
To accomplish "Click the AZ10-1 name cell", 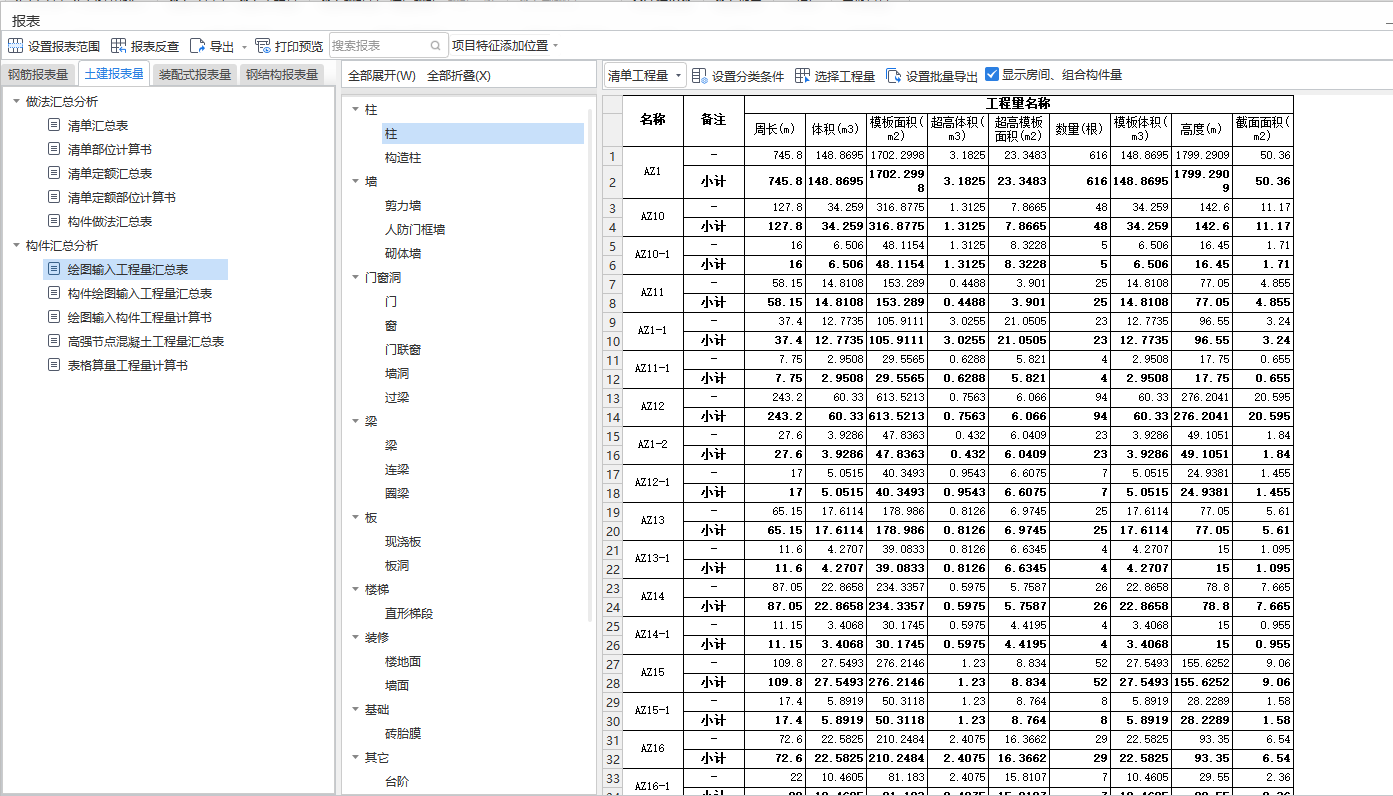I will tap(652, 255).
